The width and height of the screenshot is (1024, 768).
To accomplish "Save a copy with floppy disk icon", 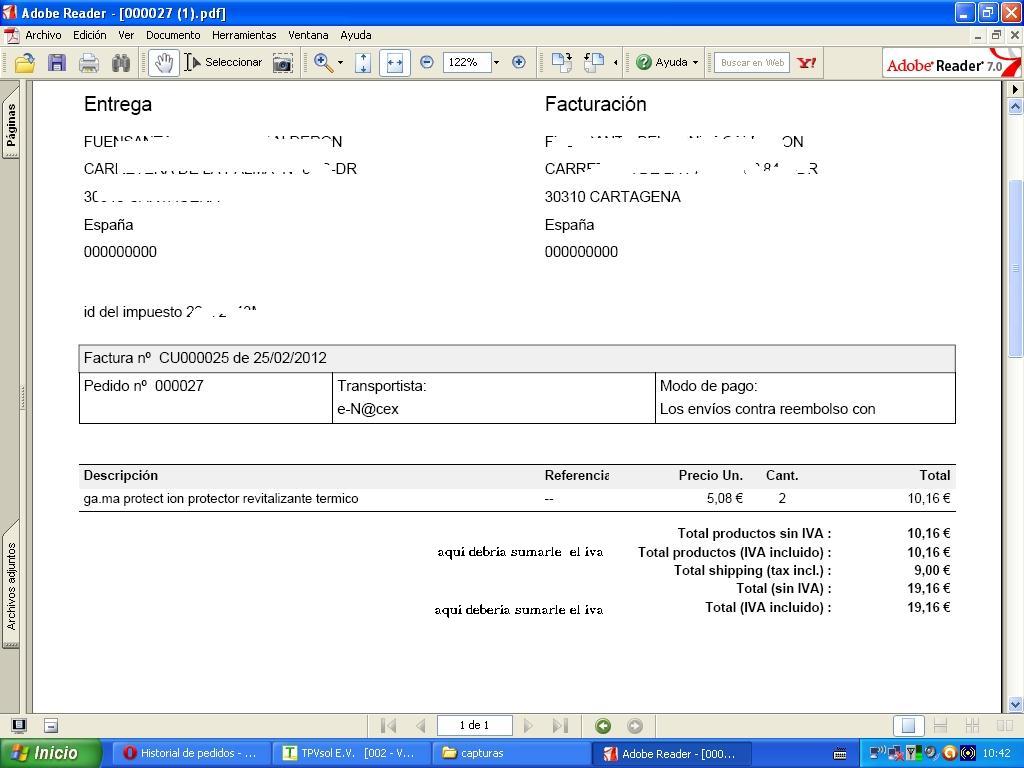I will pos(57,63).
